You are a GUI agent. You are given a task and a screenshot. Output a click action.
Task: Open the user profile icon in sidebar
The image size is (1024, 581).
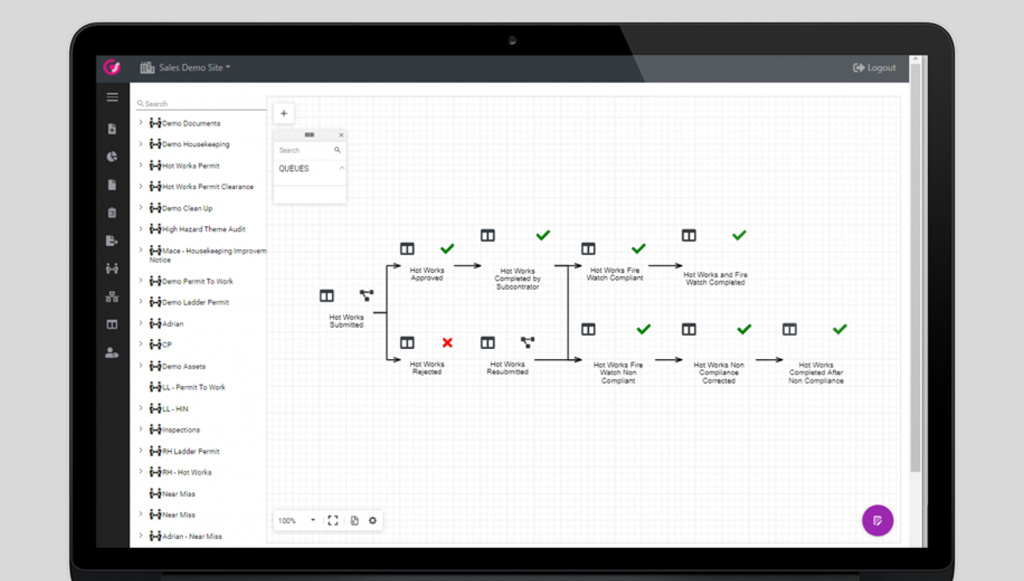112,353
